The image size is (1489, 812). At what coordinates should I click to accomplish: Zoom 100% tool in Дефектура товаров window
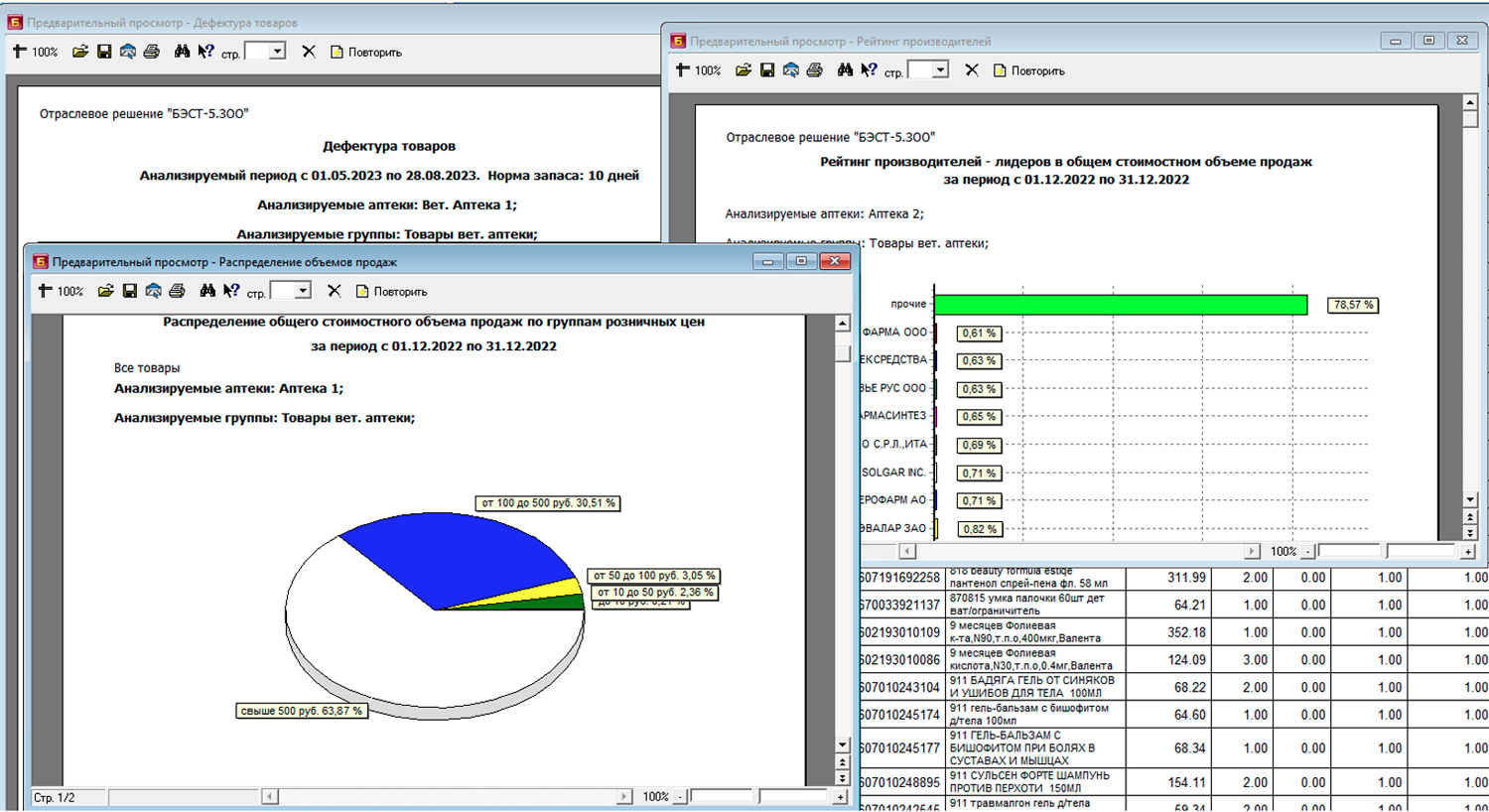[36, 52]
